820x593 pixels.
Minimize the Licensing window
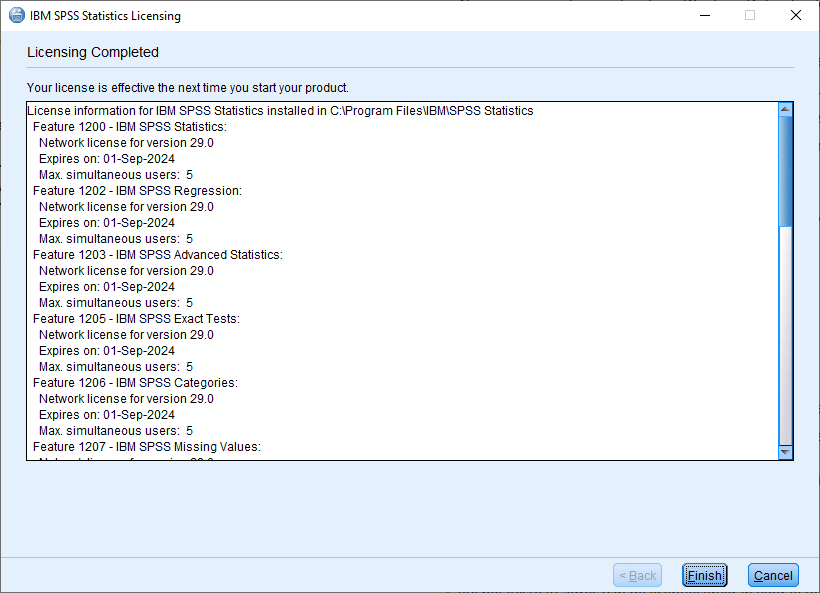tap(705, 15)
